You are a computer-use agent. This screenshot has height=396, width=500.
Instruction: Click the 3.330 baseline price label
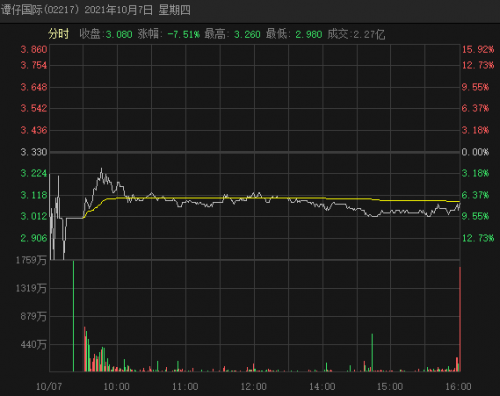pos(34,152)
